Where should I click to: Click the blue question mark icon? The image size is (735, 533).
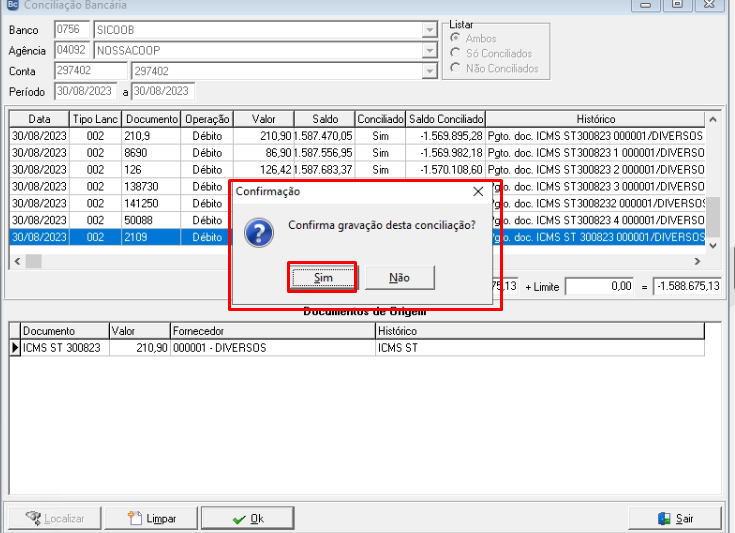coord(259,233)
